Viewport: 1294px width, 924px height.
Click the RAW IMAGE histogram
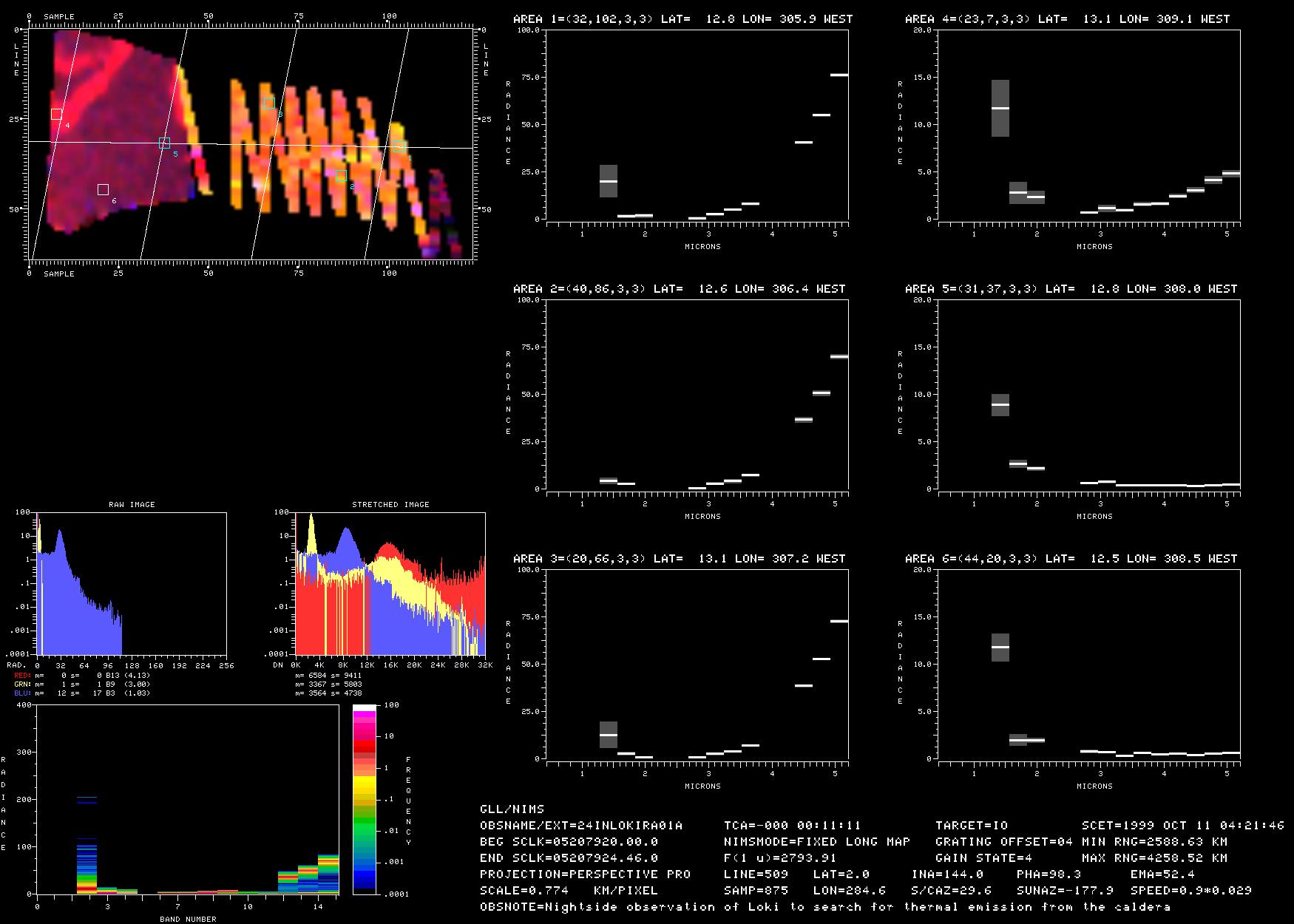pos(132,584)
